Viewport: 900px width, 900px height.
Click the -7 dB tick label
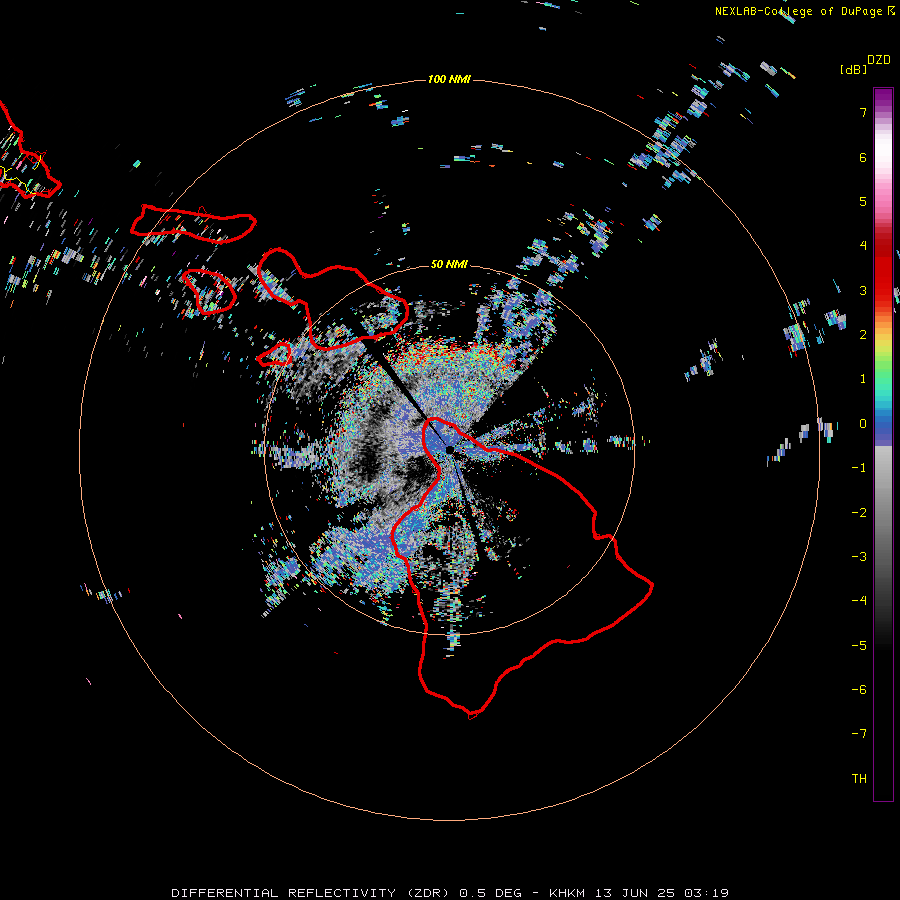click(859, 734)
